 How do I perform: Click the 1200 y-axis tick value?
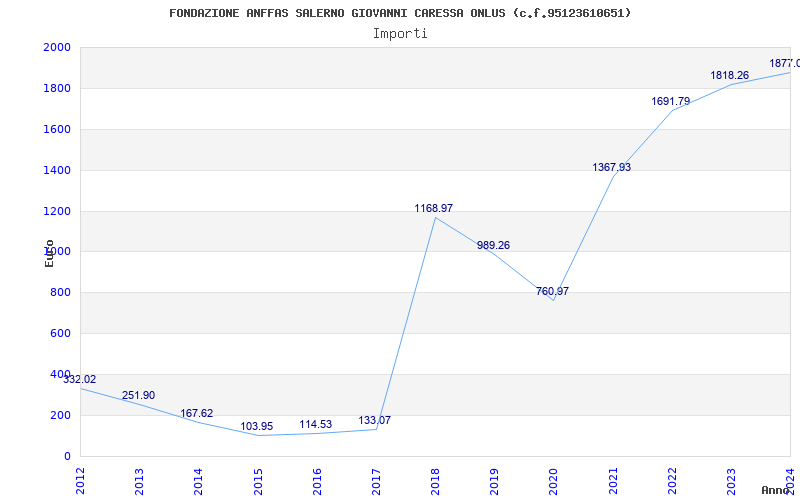click(x=57, y=211)
